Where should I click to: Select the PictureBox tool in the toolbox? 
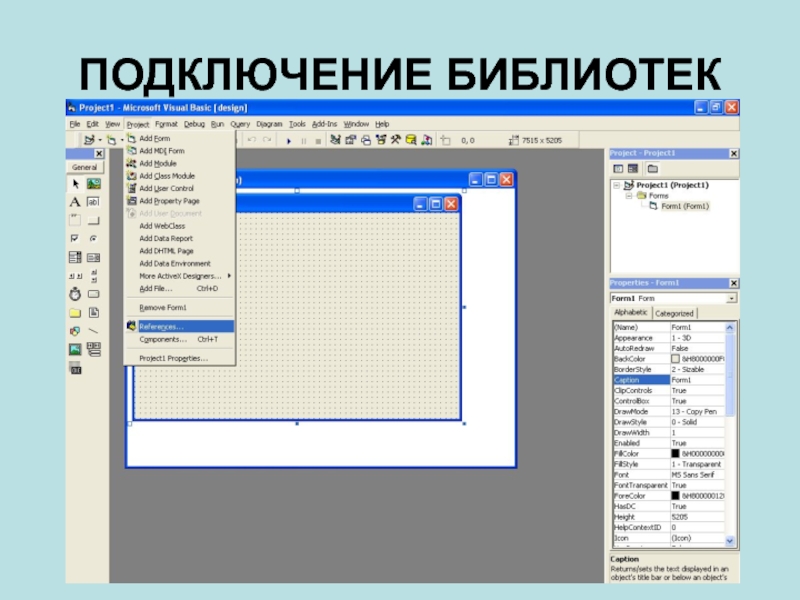(x=93, y=184)
